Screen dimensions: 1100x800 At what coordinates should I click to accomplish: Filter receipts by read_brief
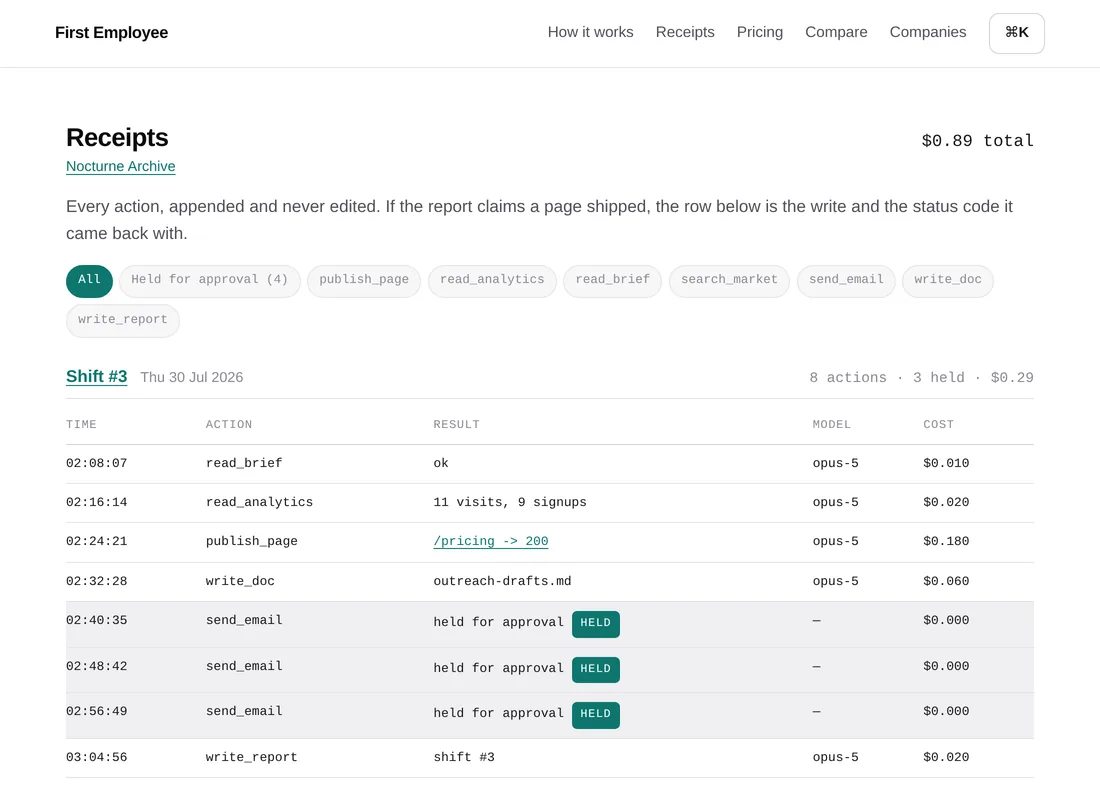point(612,281)
